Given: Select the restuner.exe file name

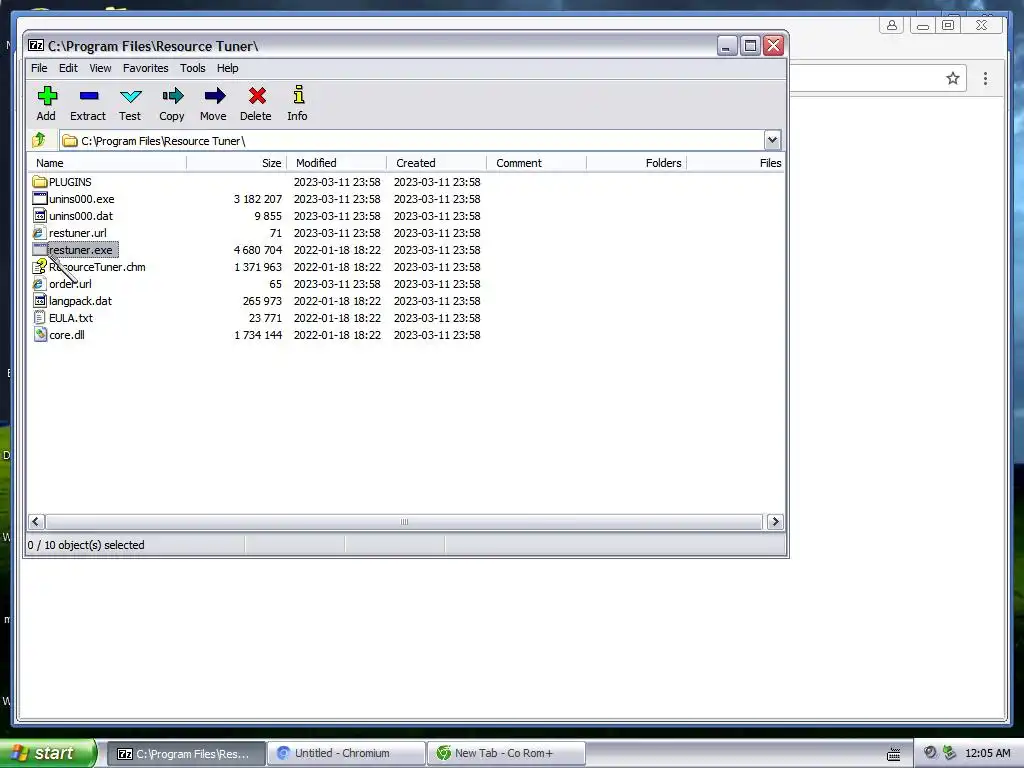Looking at the screenshot, I should (80, 249).
